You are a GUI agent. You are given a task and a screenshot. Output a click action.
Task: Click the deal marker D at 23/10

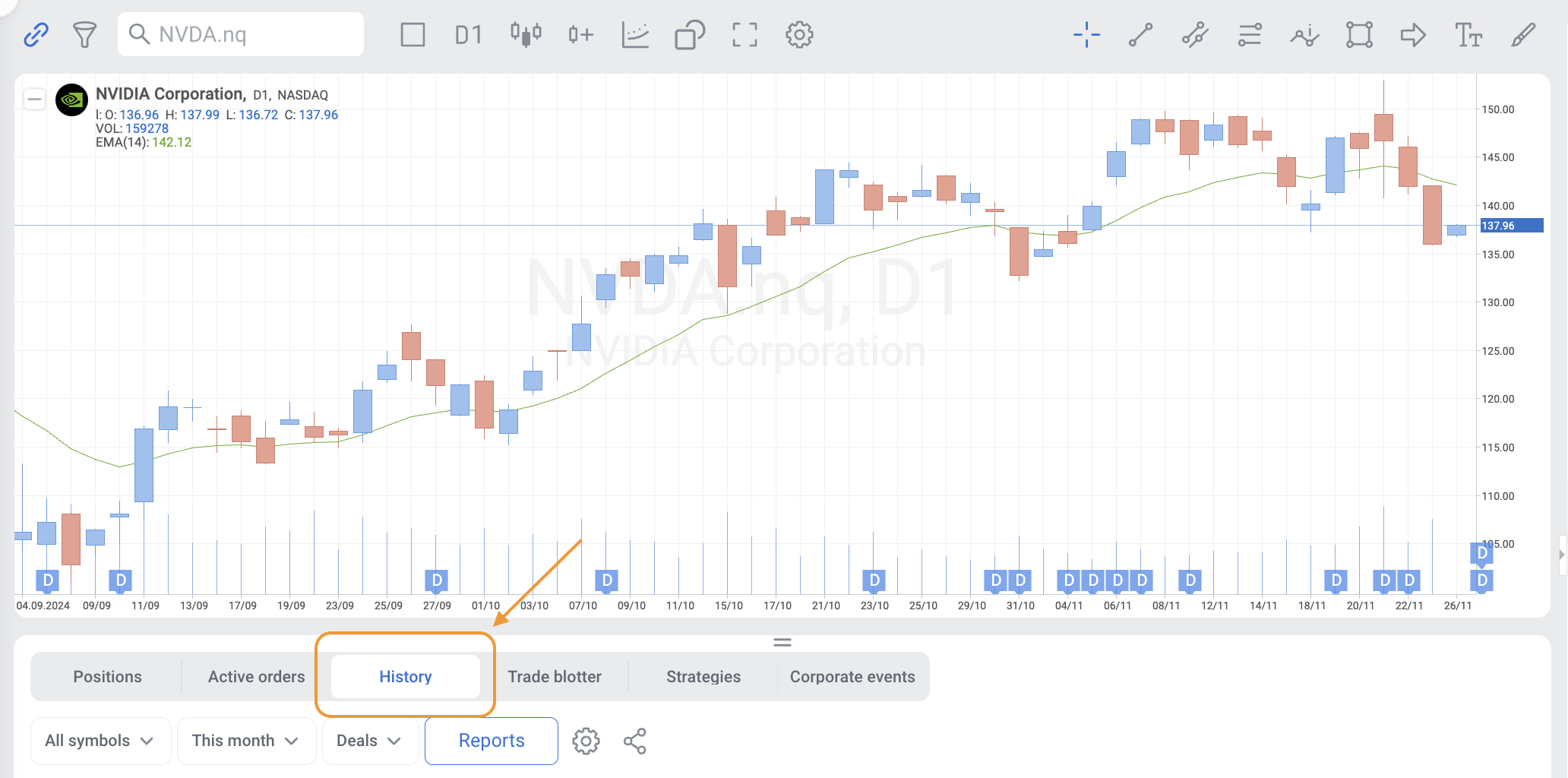pyautogui.click(x=874, y=581)
